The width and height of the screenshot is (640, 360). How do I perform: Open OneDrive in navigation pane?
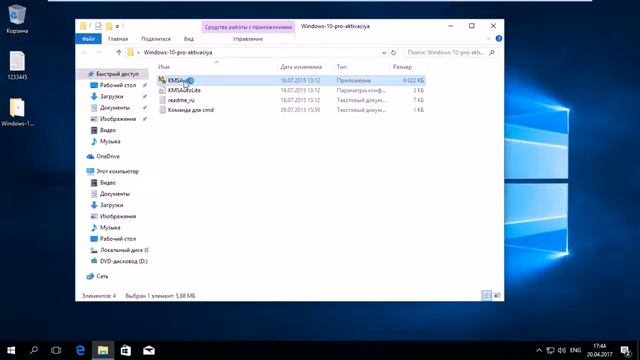coord(108,156)
